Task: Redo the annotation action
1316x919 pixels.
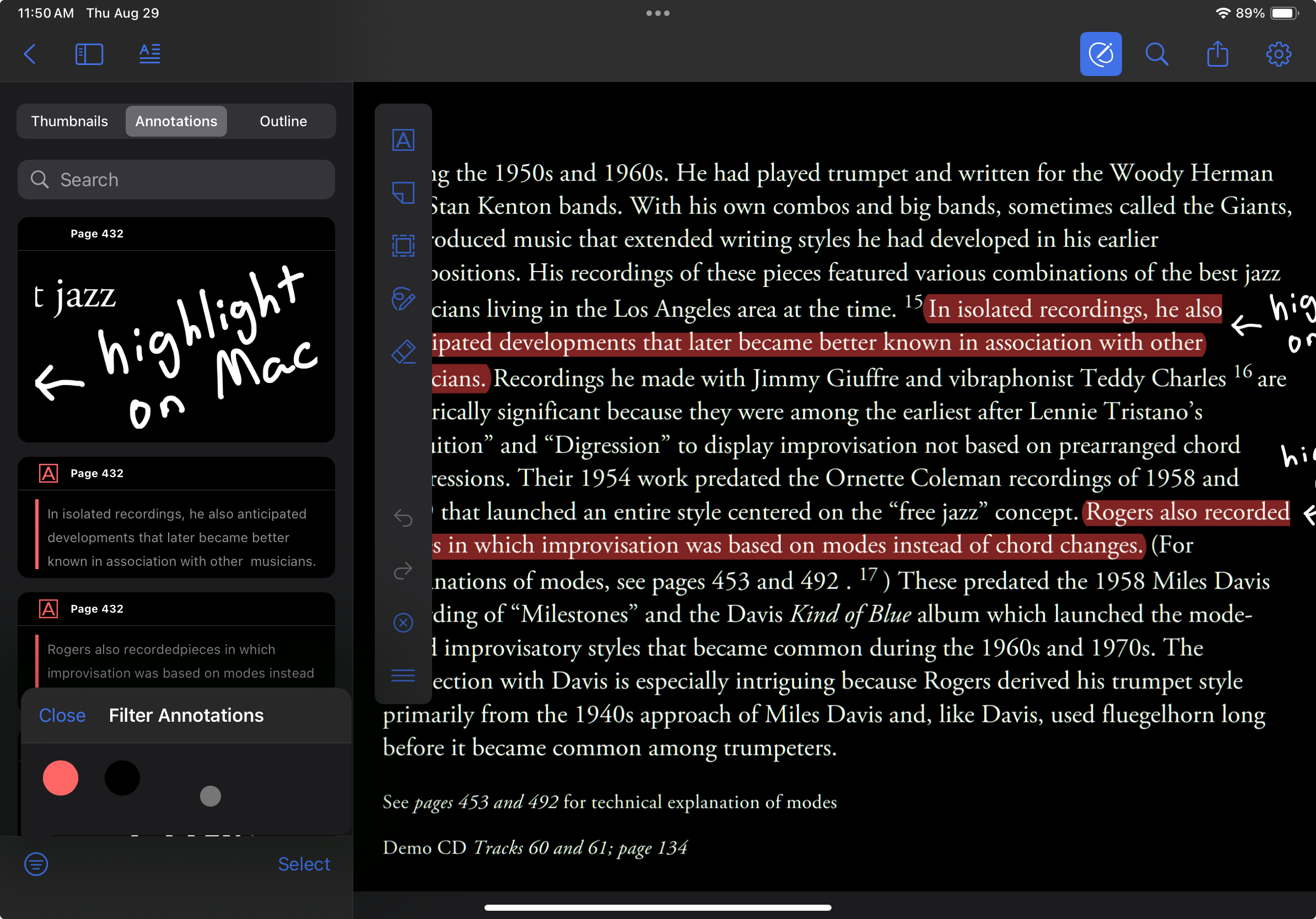Action: pyautogui.click(x=403, y=571)
